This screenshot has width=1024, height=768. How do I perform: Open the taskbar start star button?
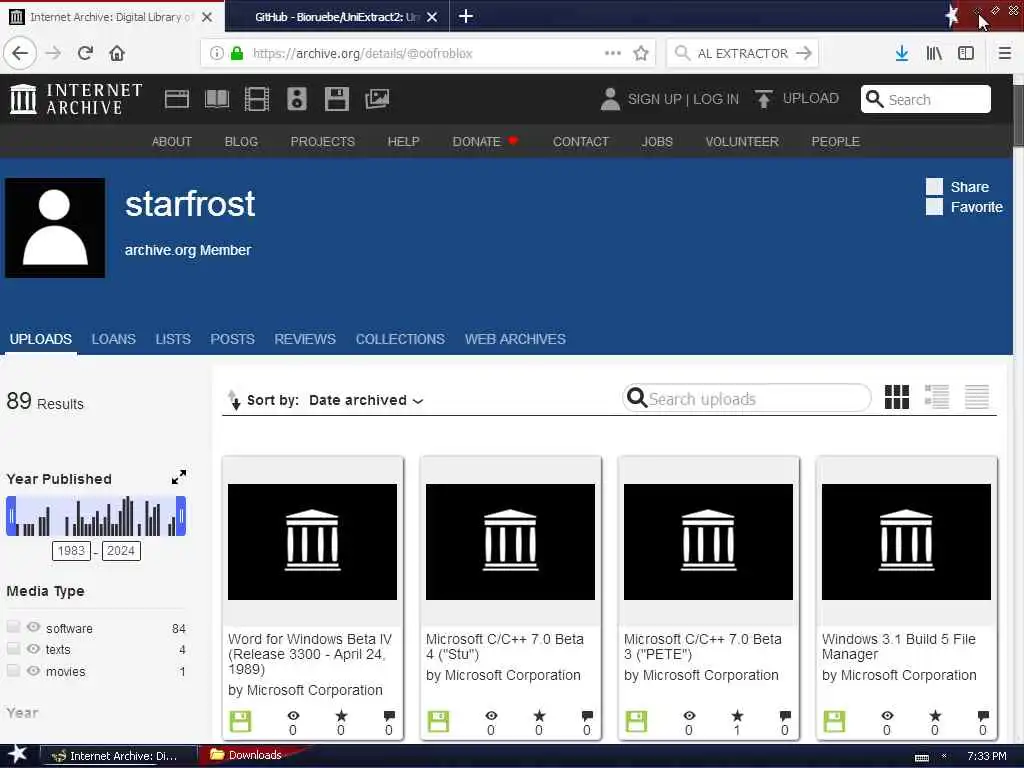pyautogui.click(x=18, y=755)
